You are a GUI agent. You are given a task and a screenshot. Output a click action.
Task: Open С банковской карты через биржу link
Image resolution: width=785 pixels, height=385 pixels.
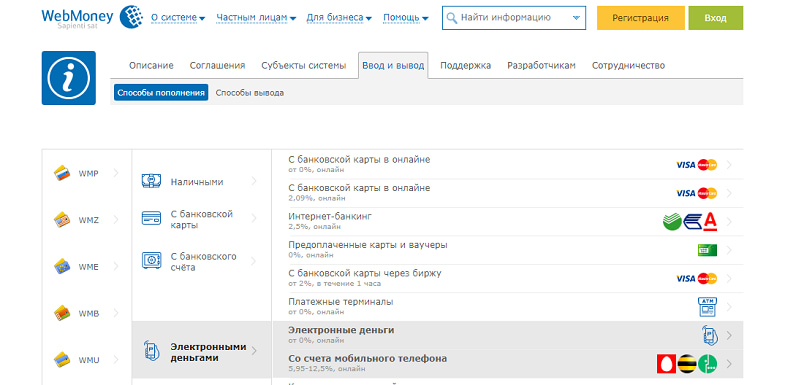(x=365, y=274)
